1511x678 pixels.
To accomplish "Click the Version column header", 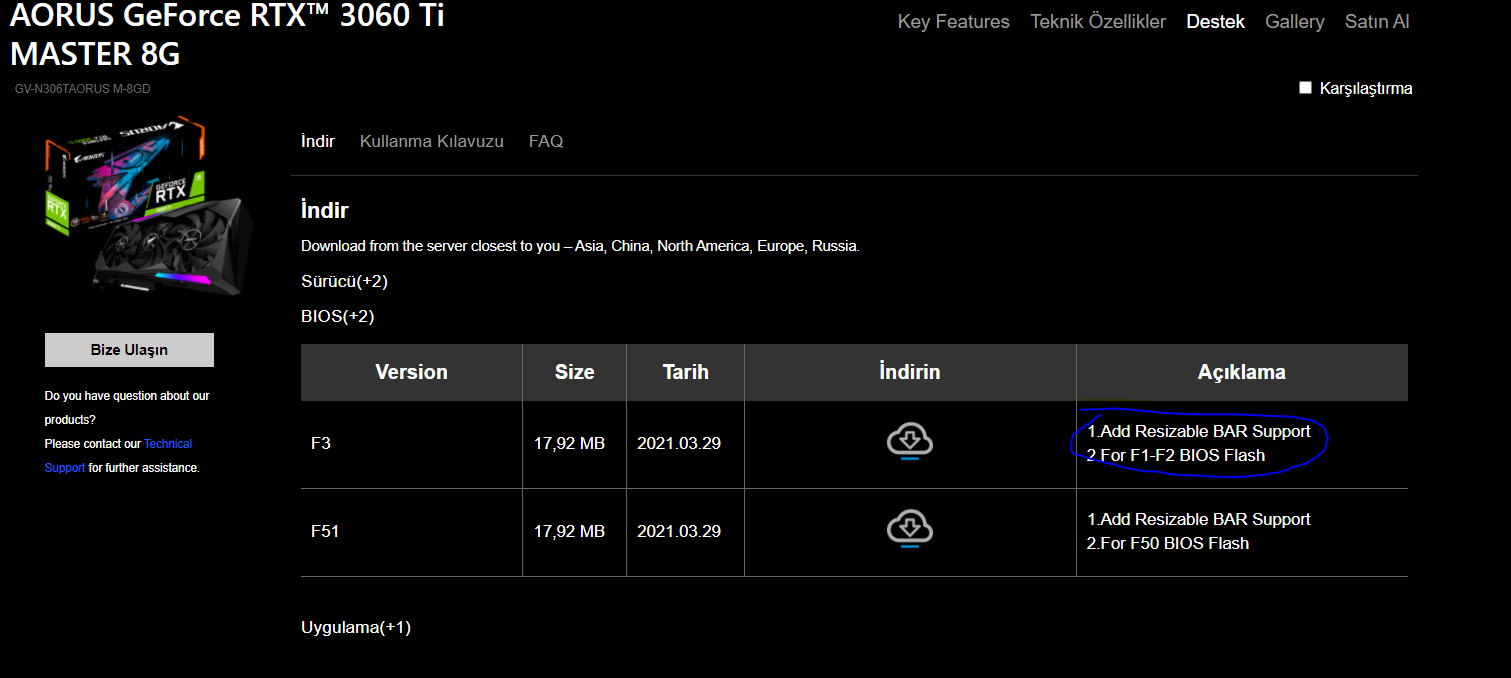I will [x=411, y=372].
